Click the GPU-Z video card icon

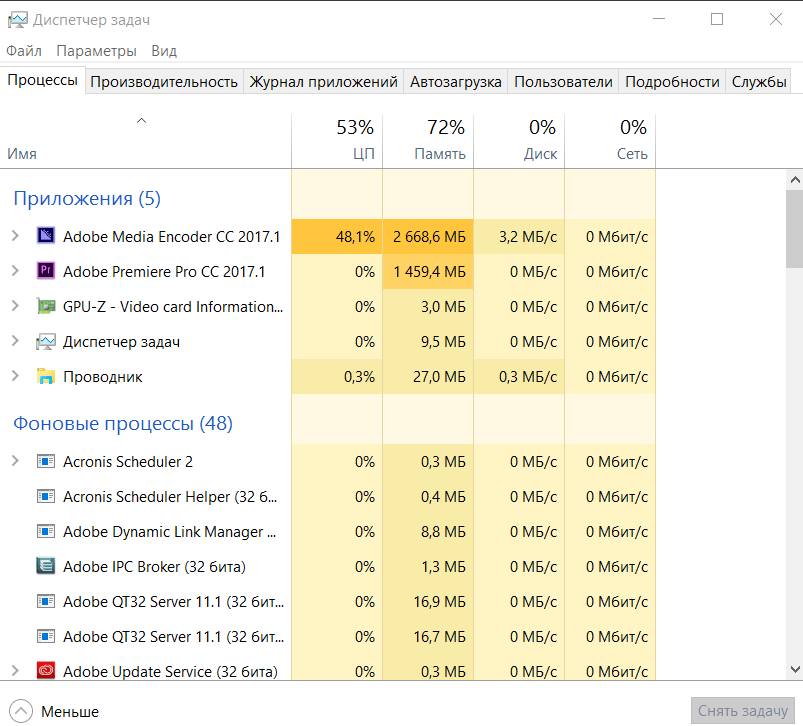46,306
